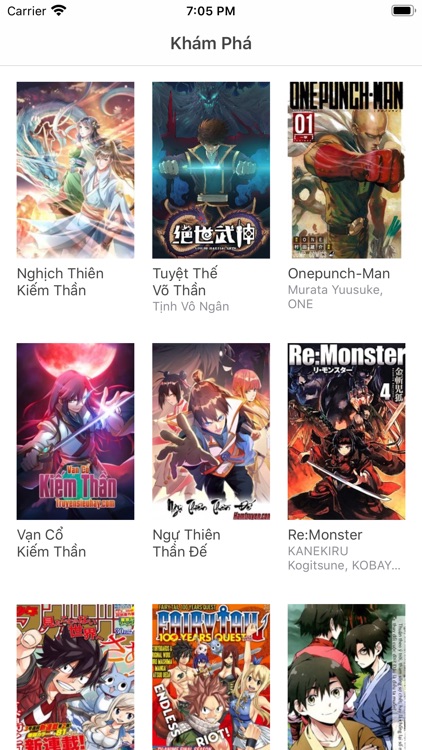This screenshot has width=422, height=750.
Task: Tap the battery icon in status bar
Action: pos(403,11)
